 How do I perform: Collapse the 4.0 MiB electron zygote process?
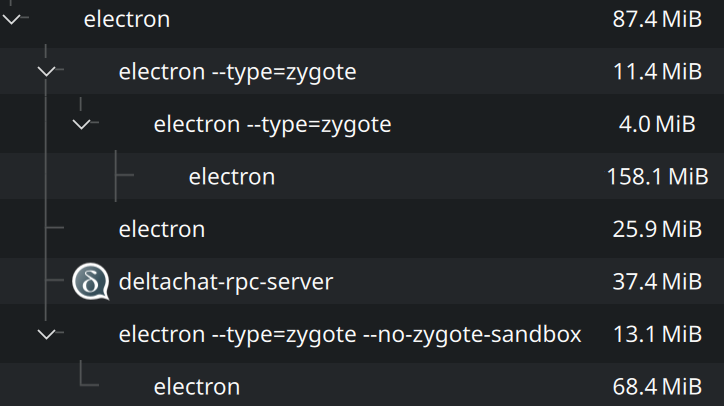[x=81, y=124]
